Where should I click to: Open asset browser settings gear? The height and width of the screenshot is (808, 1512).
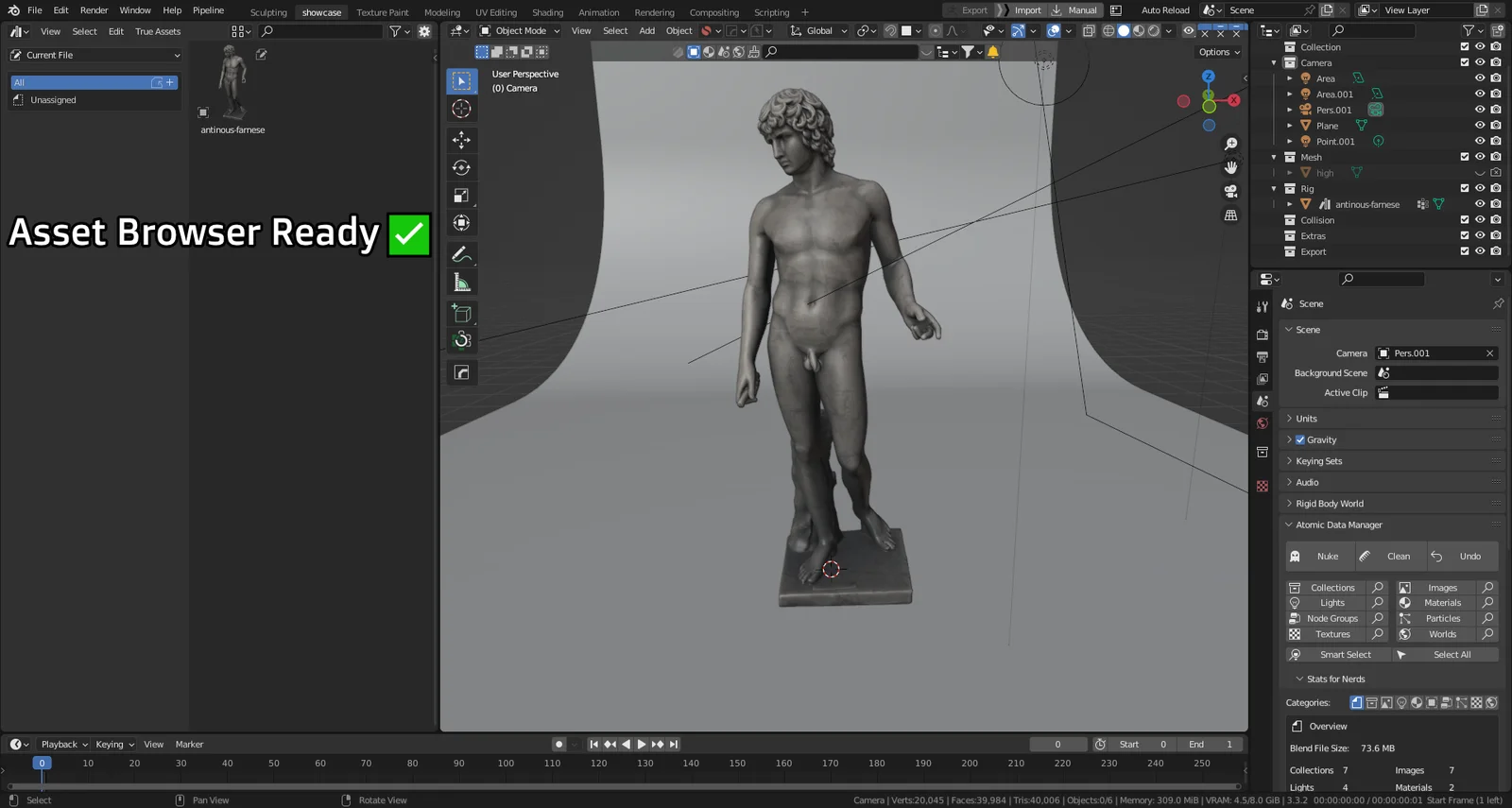click(424, 31)
